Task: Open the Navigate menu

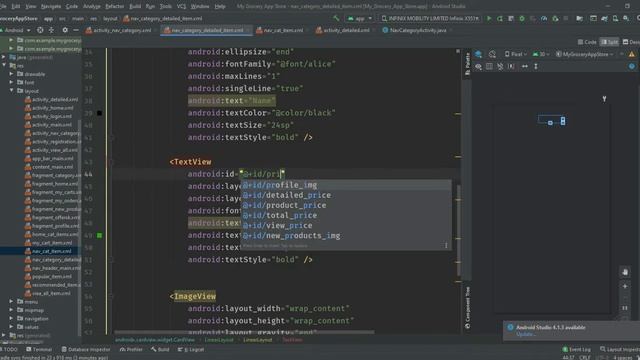Action: (x=51, y=6)
